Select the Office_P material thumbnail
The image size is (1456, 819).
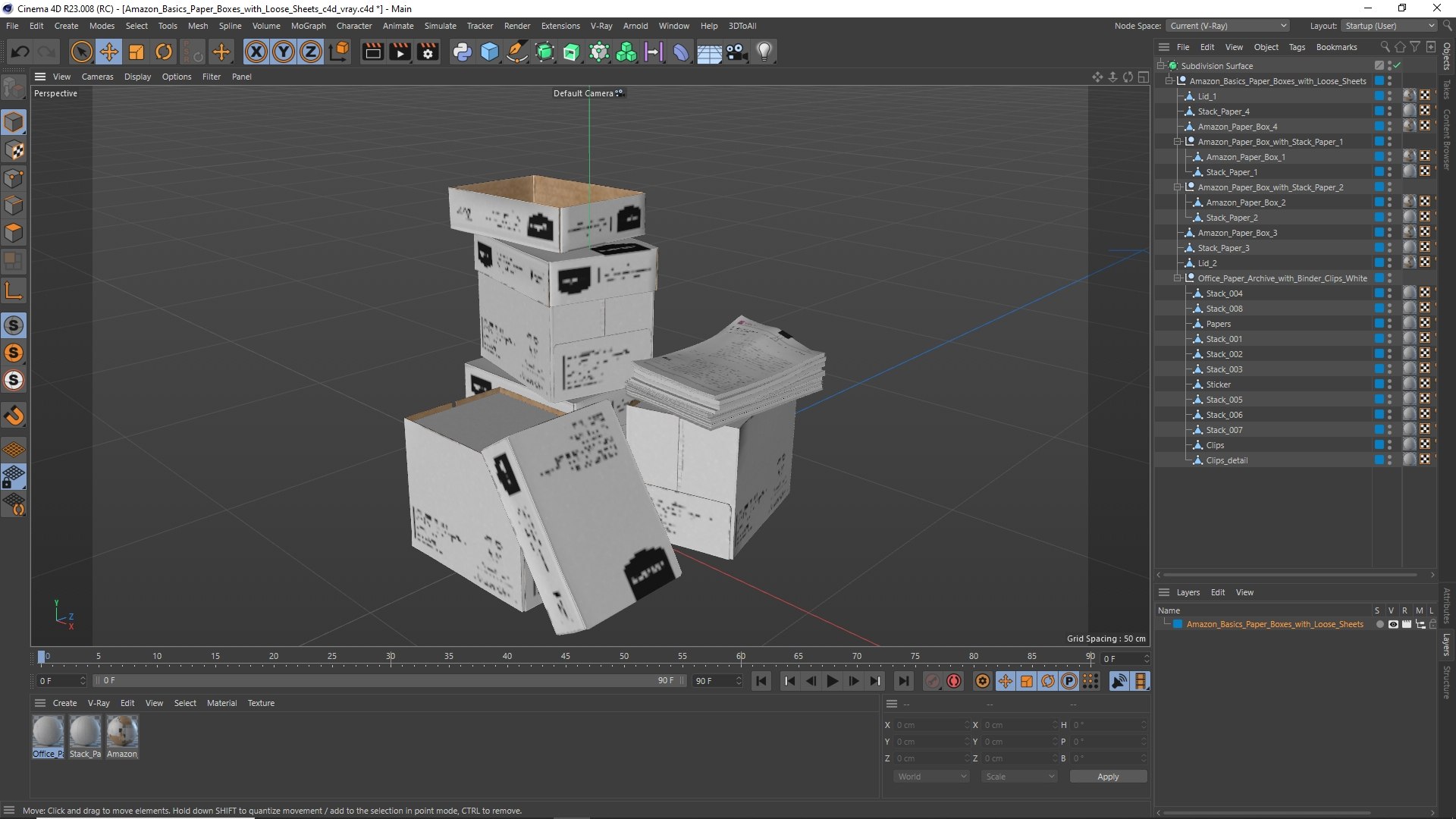(x=48, y=736)
